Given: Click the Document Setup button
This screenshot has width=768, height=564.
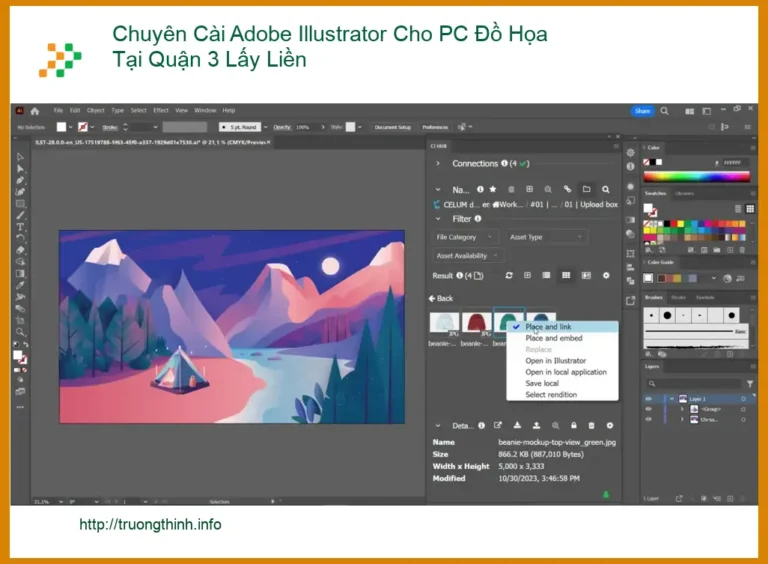Looking at the screenshot, I should coord(393,127).
